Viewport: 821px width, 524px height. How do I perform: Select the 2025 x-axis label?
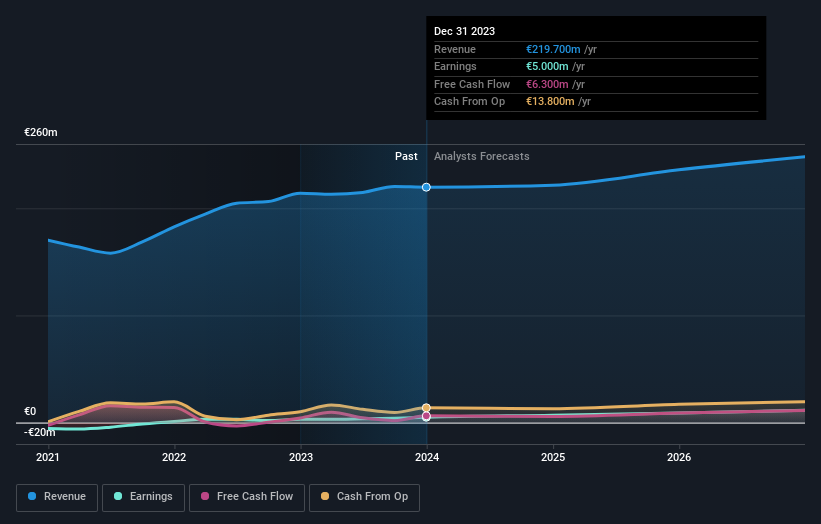[553, 458]
